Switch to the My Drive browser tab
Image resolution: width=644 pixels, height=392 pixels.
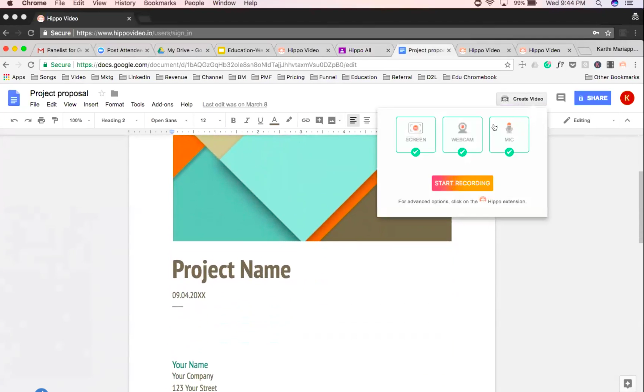[x=184, y=50]
